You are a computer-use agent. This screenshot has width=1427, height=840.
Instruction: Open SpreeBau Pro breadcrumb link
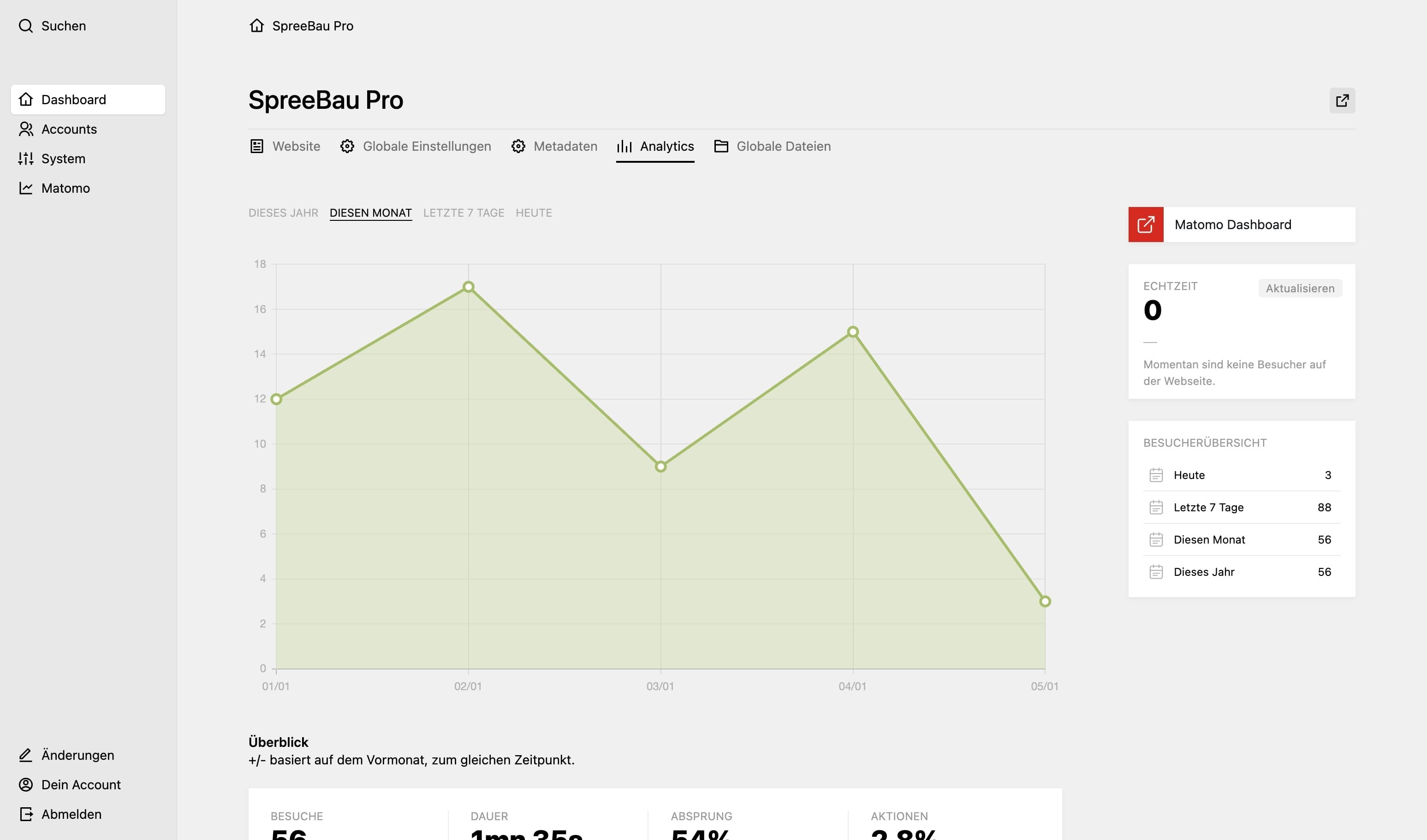(313, 26)
